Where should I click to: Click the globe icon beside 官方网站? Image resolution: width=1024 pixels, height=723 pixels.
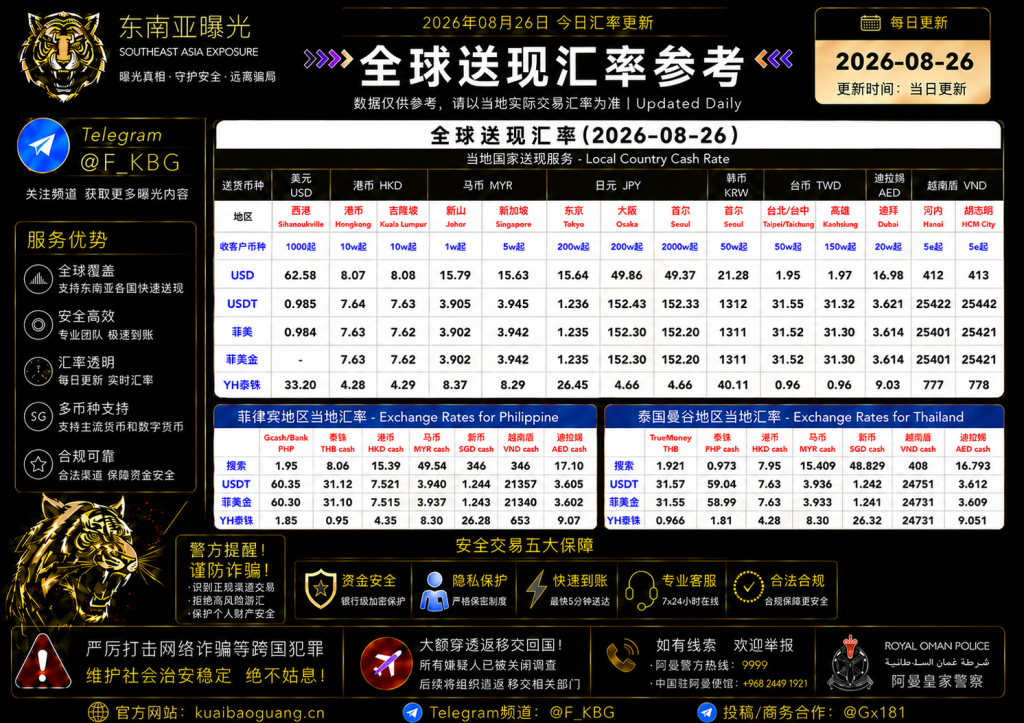coord(99,712)
